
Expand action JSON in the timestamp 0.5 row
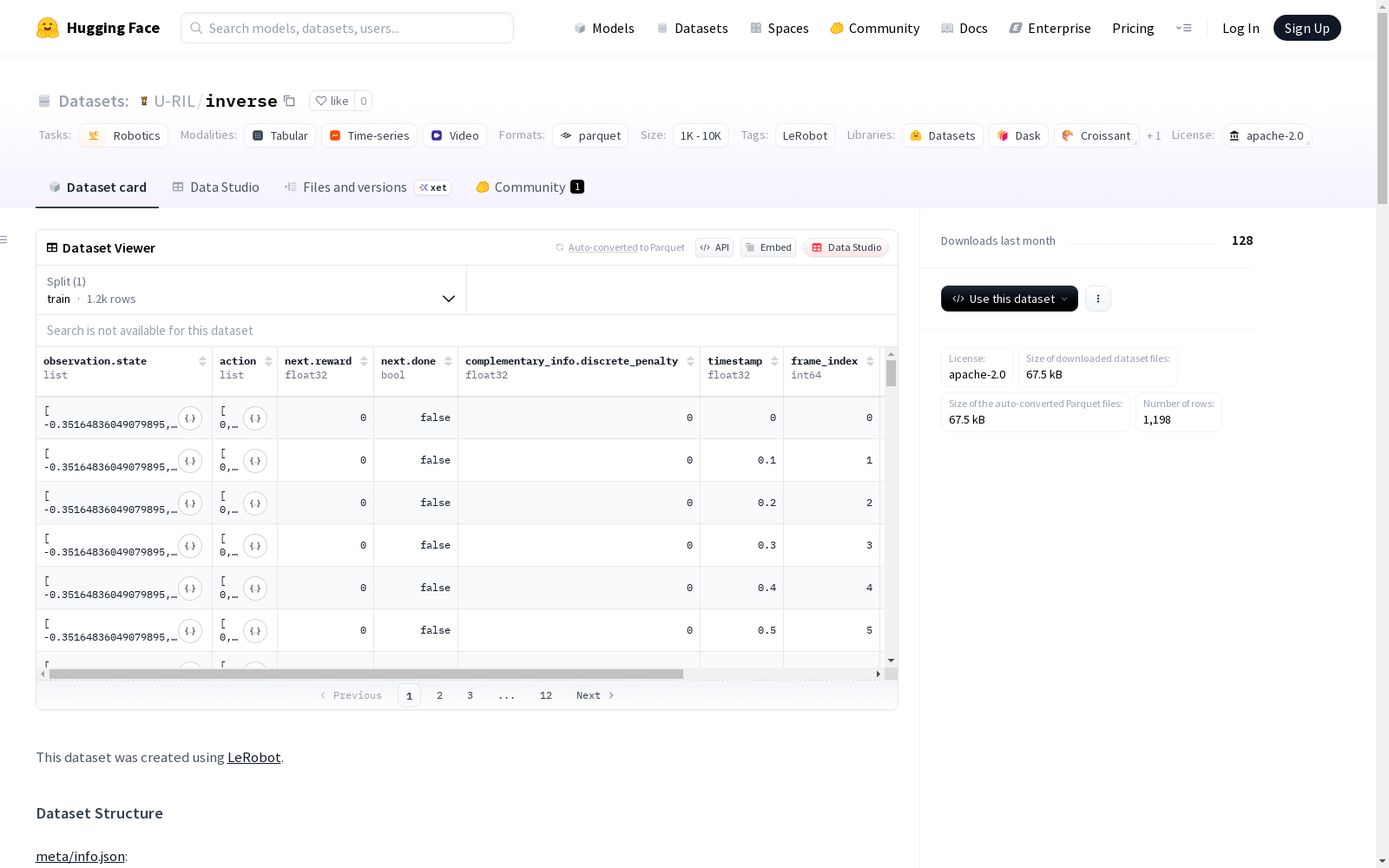coord(255,631)
